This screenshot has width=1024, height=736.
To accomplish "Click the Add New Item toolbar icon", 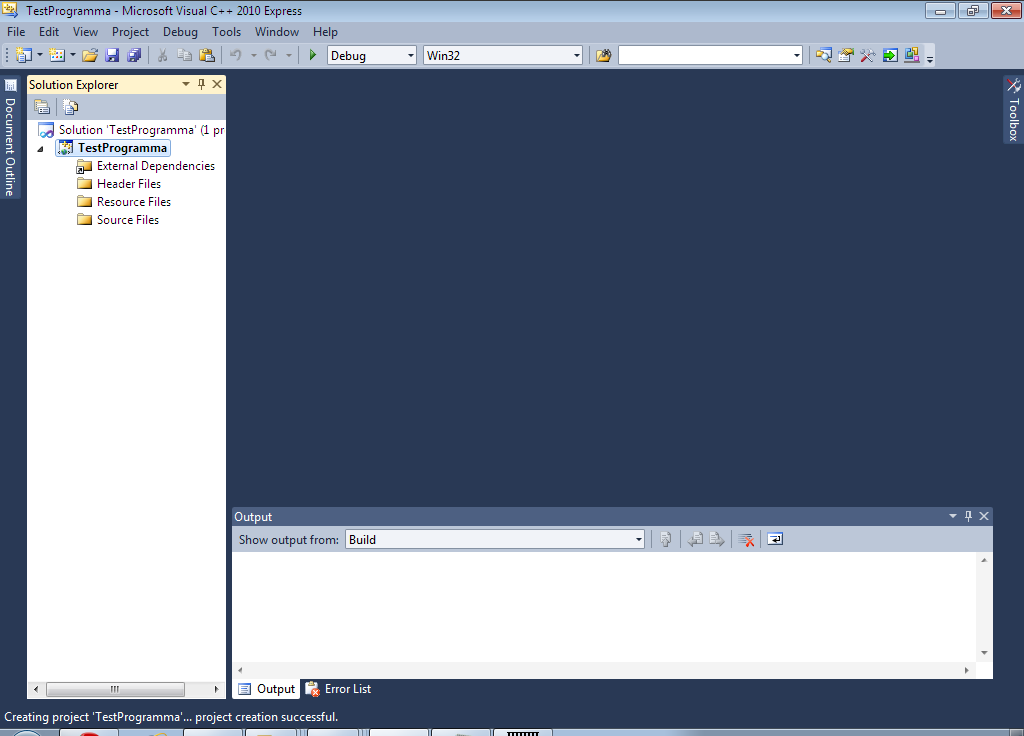I will click(x=57, y=56).
